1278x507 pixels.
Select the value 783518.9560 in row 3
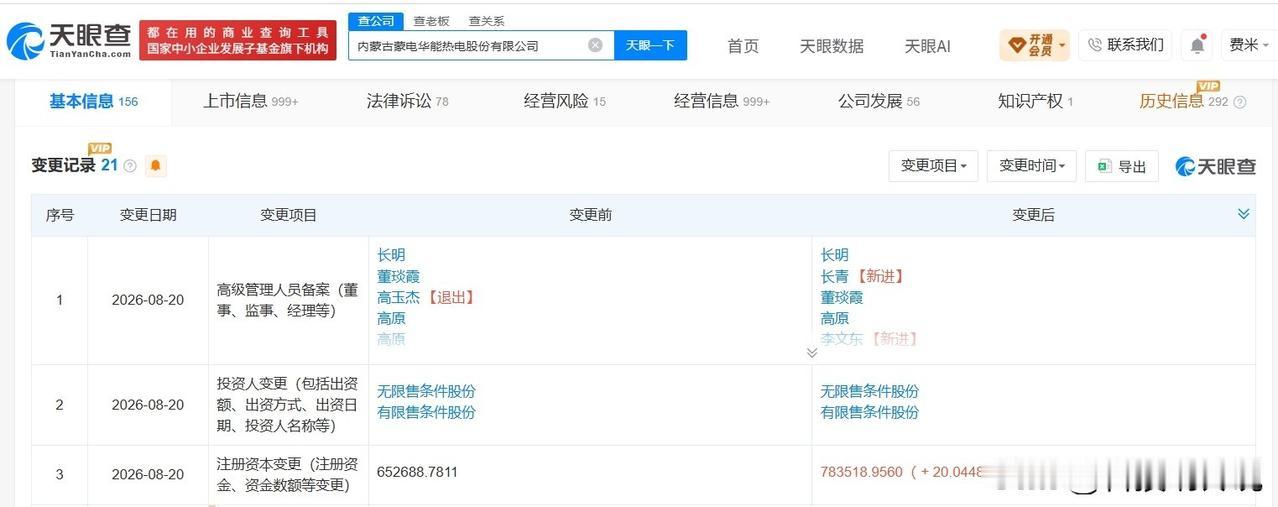point(862,471)
